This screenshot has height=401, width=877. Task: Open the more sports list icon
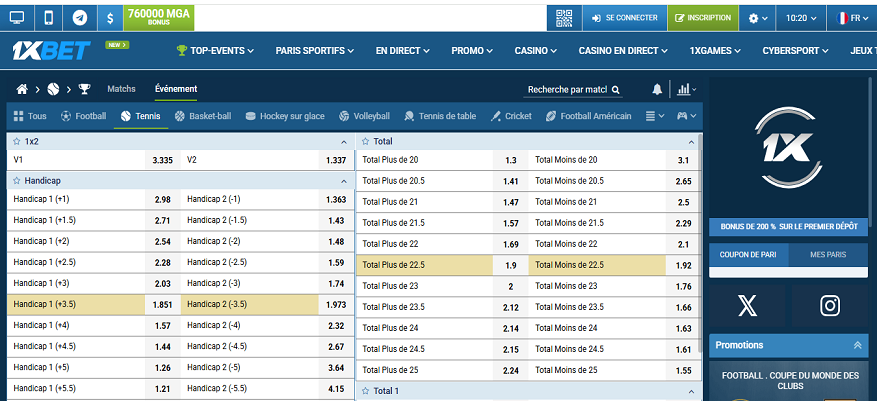click(x=654, y=116)
